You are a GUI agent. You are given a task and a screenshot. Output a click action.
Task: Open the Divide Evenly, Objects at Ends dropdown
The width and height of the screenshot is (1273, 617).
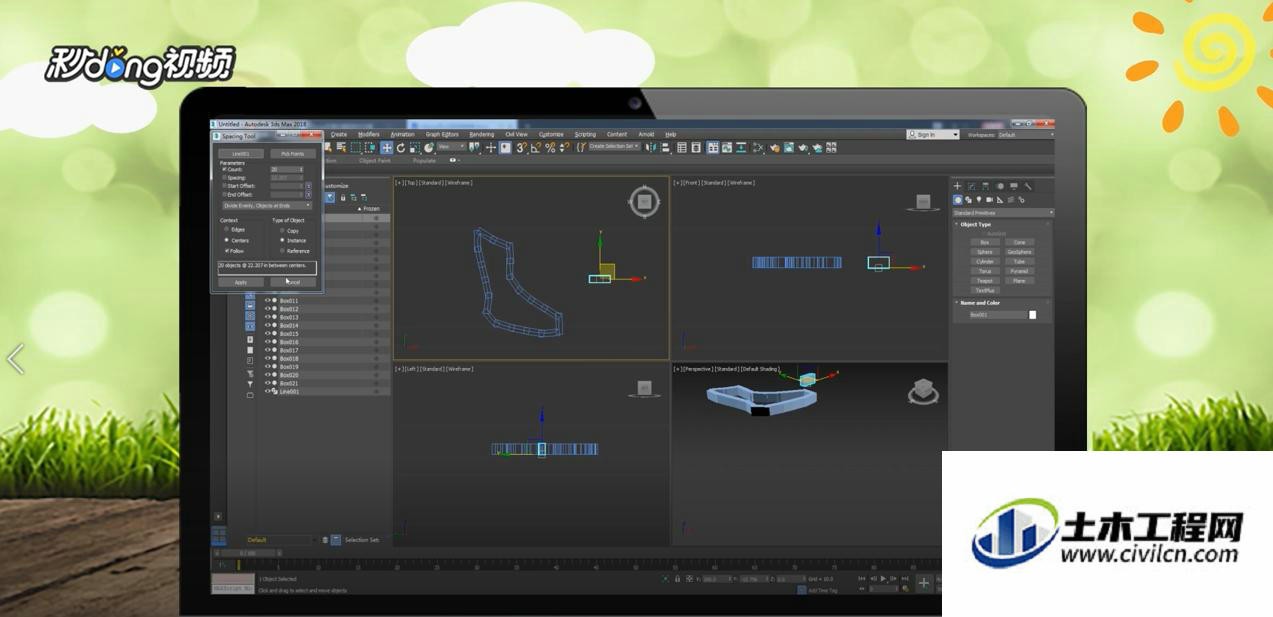267,205
